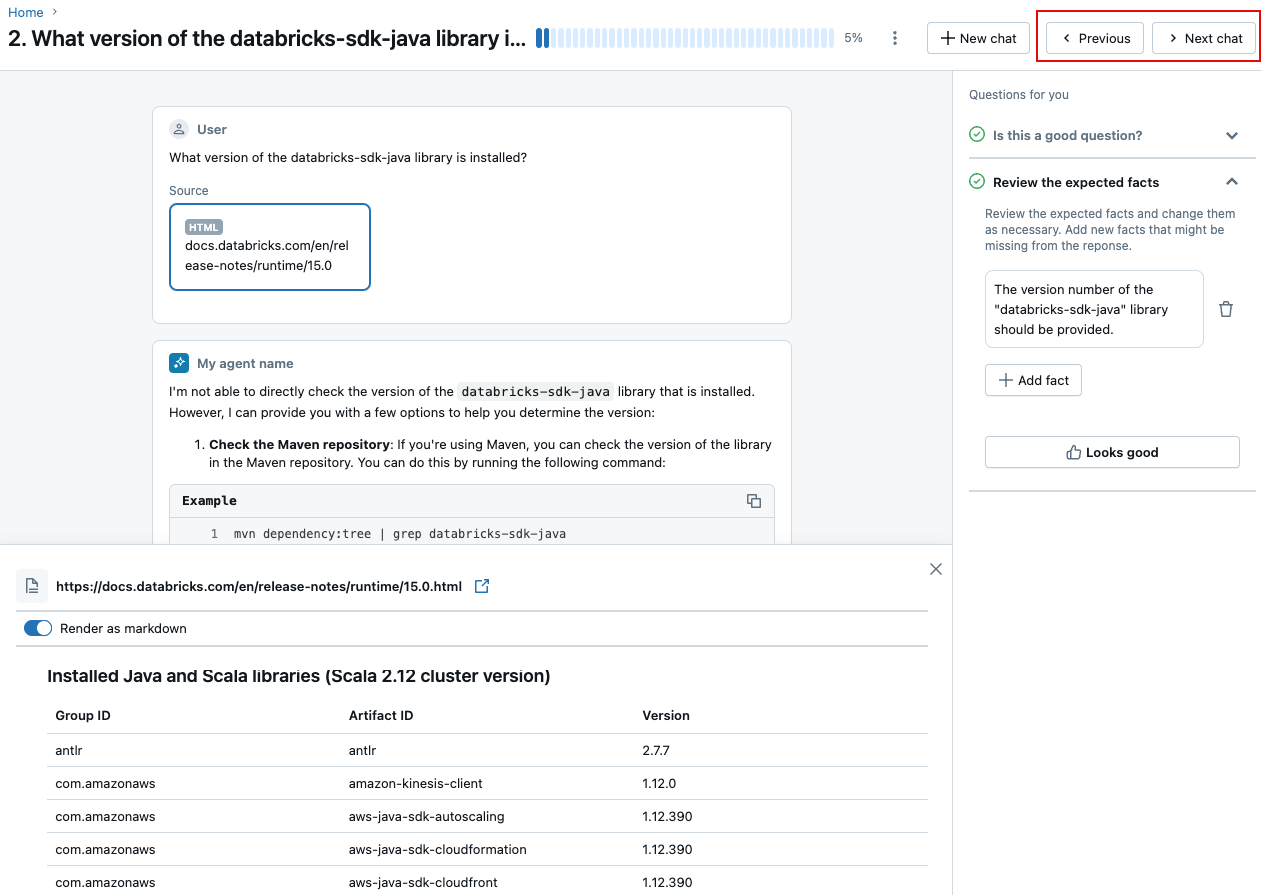Delete the expected fact with trash icon
1262x895 pixels.
click(1226, 309)
